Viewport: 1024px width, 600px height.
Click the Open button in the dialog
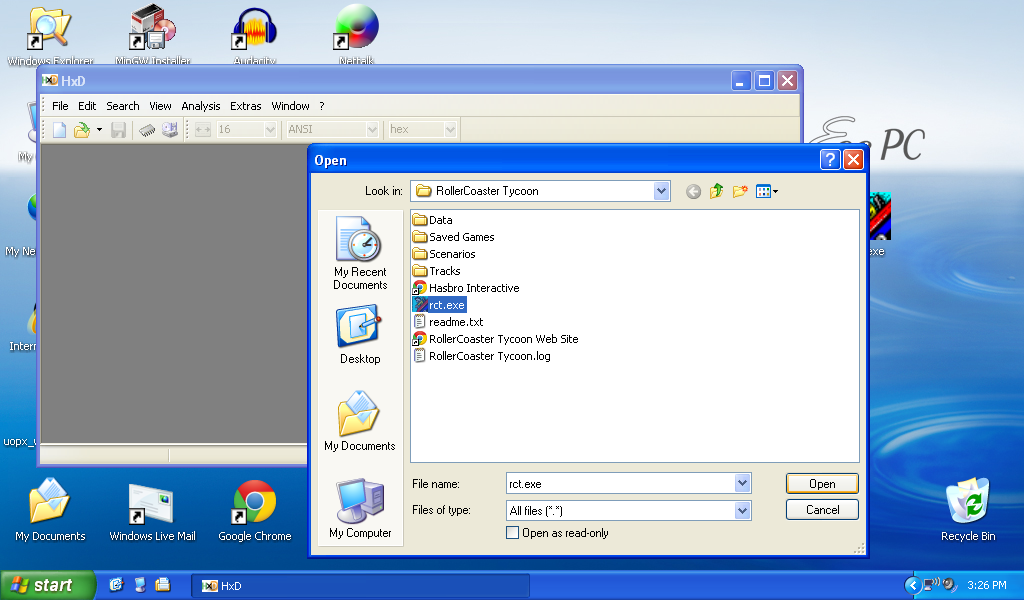coord(822,484)
